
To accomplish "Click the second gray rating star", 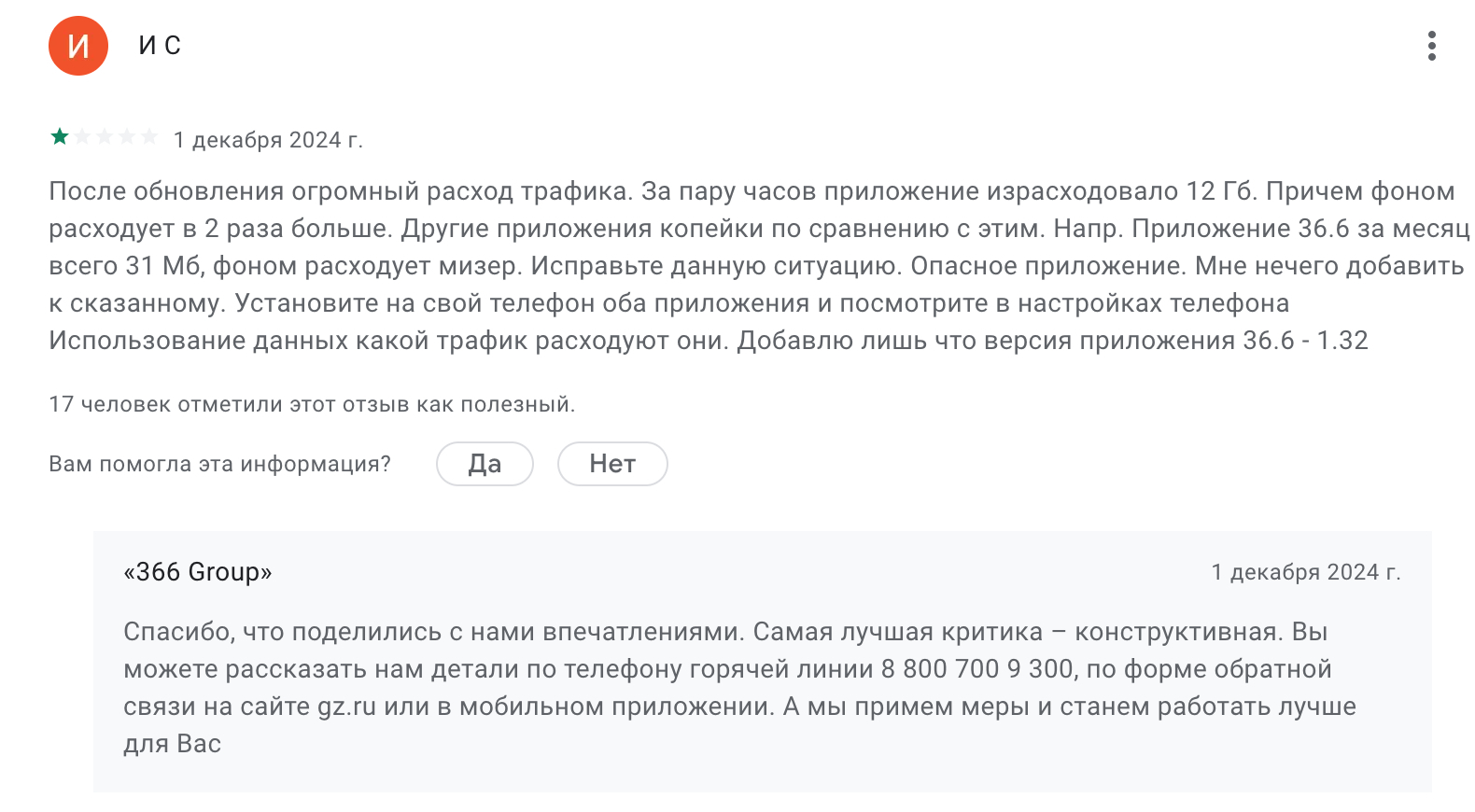I will point(105,137).
